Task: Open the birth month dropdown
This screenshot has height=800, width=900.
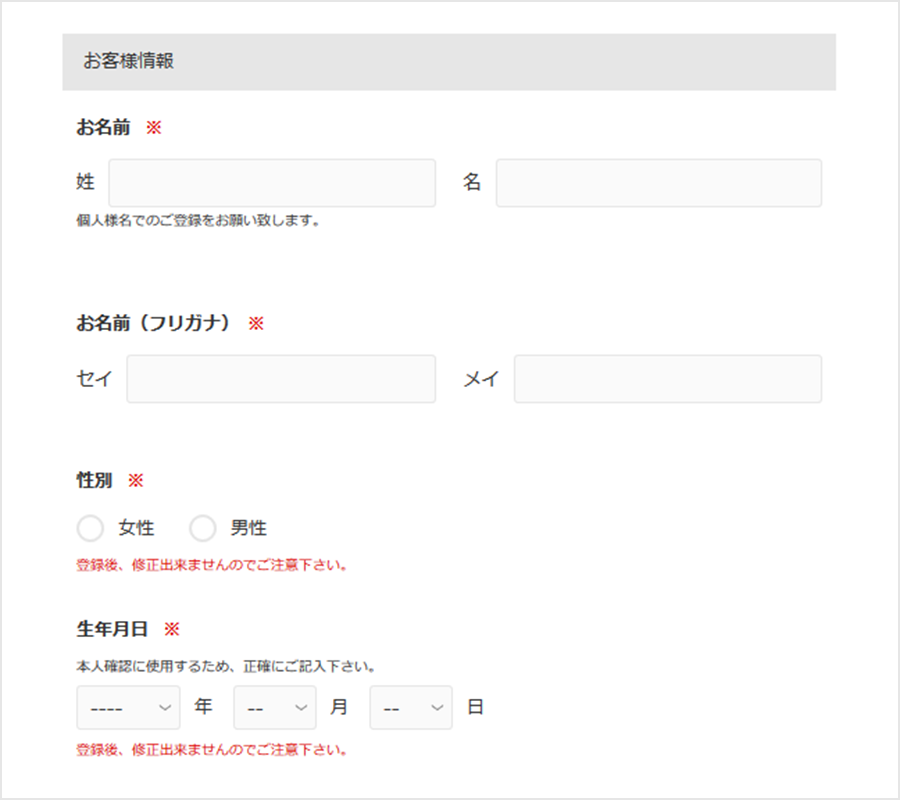Action: (x=275, y=708)
